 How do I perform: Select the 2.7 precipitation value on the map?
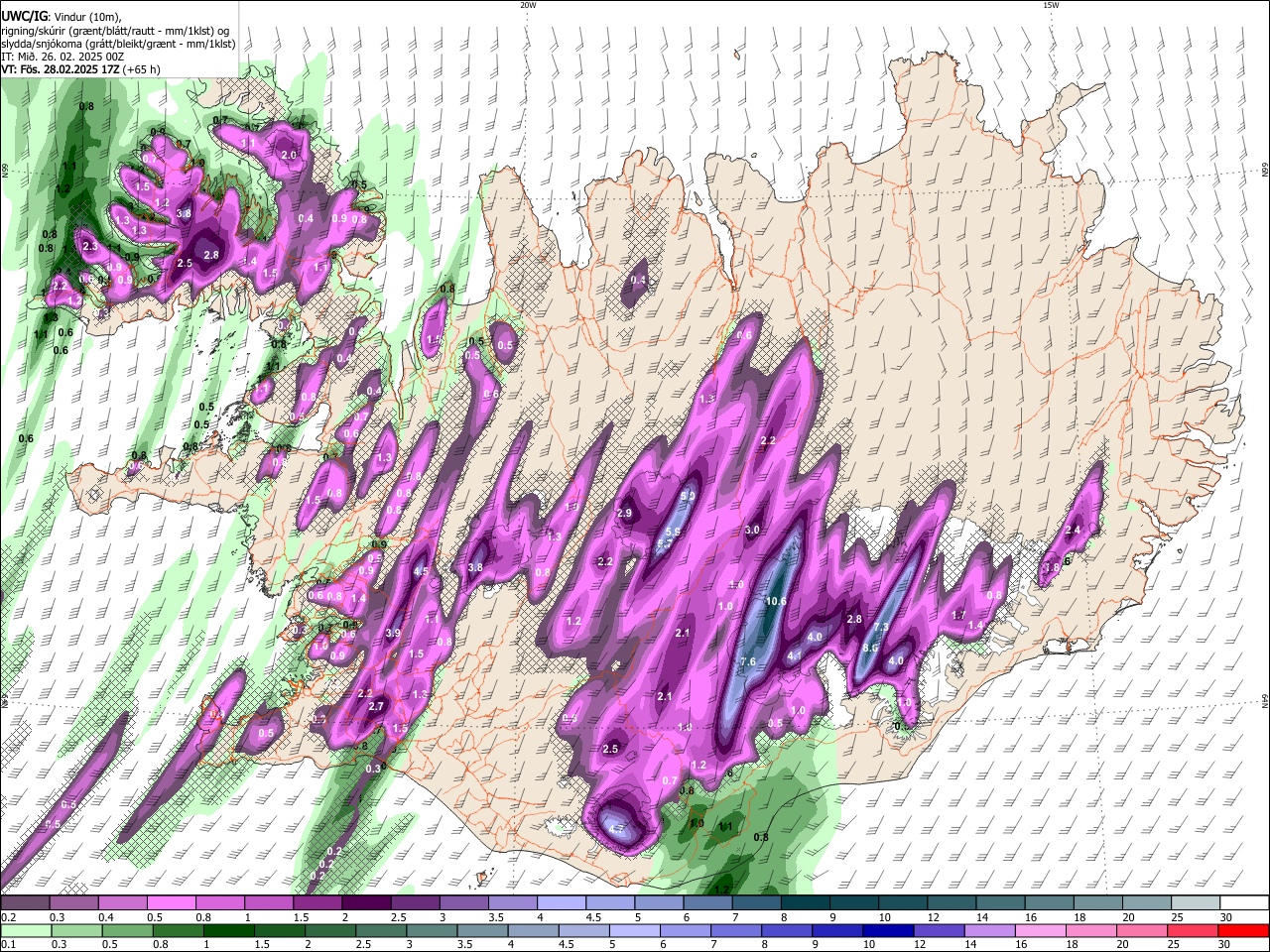click(376, 707)
